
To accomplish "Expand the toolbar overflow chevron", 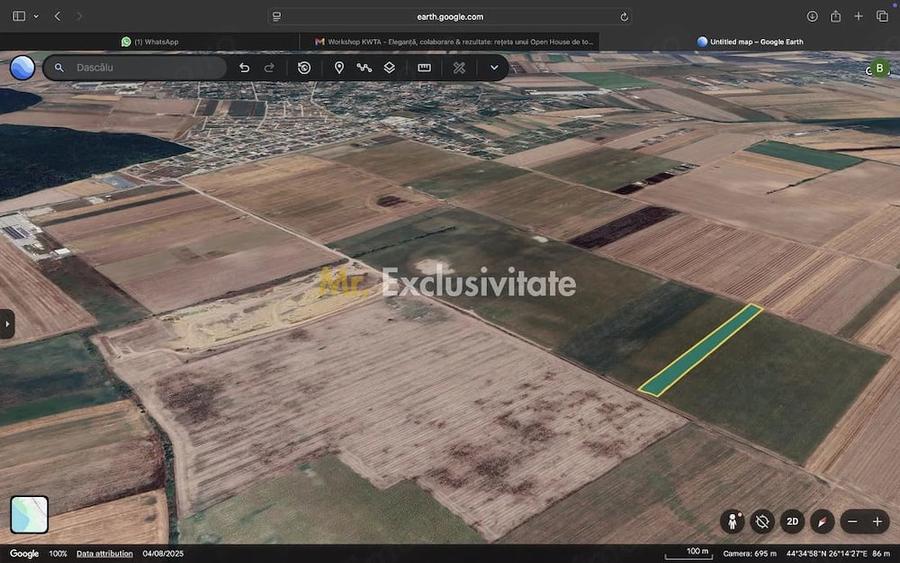I will click(494, 68).
